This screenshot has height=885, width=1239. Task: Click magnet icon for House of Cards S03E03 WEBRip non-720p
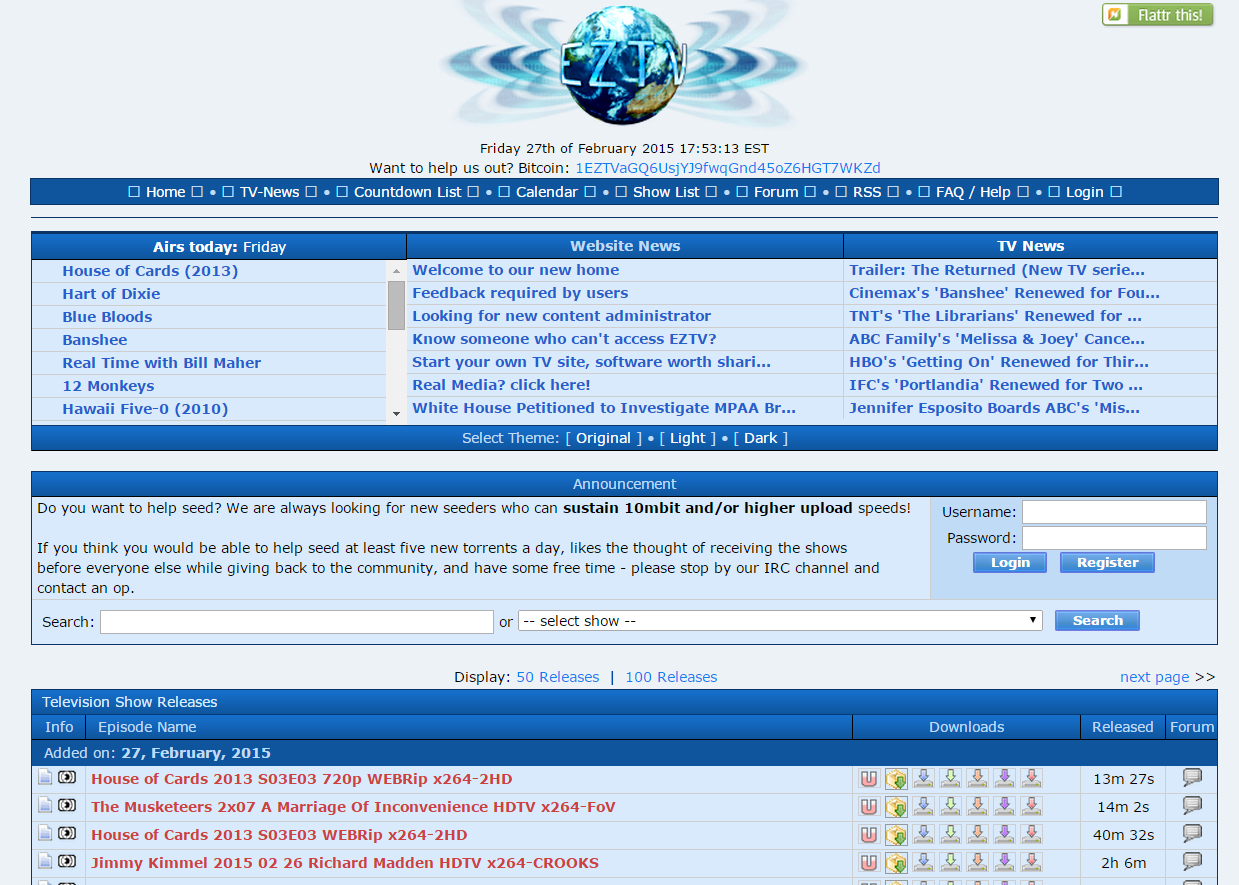click(869, 834)
